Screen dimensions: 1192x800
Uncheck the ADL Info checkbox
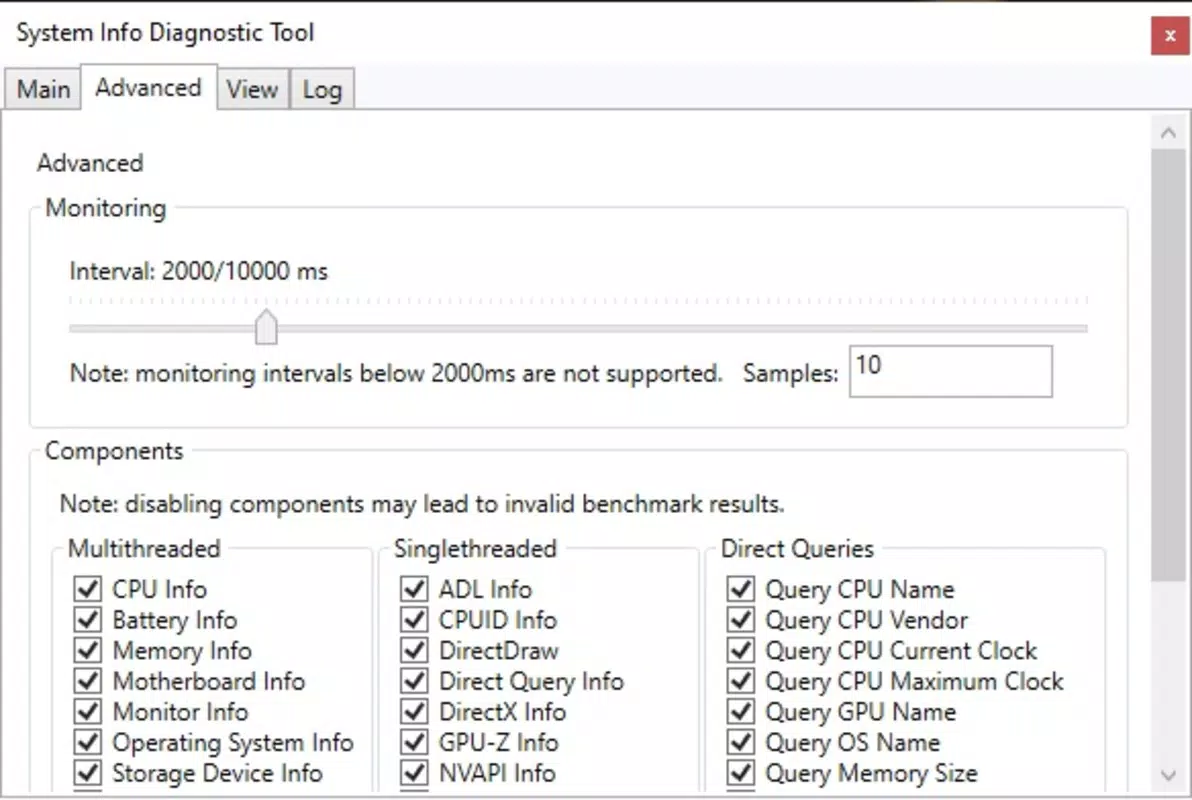(x=414, y=589)
